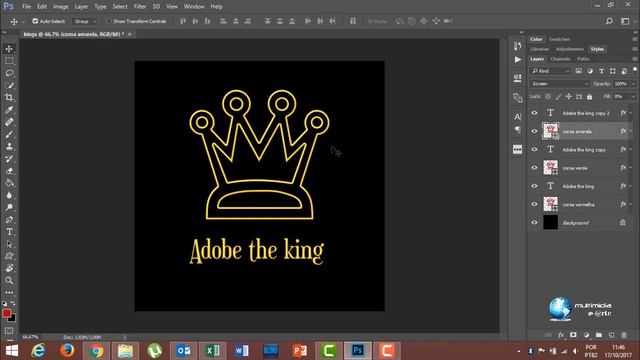Screen dimensions: 640x360
Task: Toggle Show Transform Controls checkbox
Action: (x=109, y=21)
